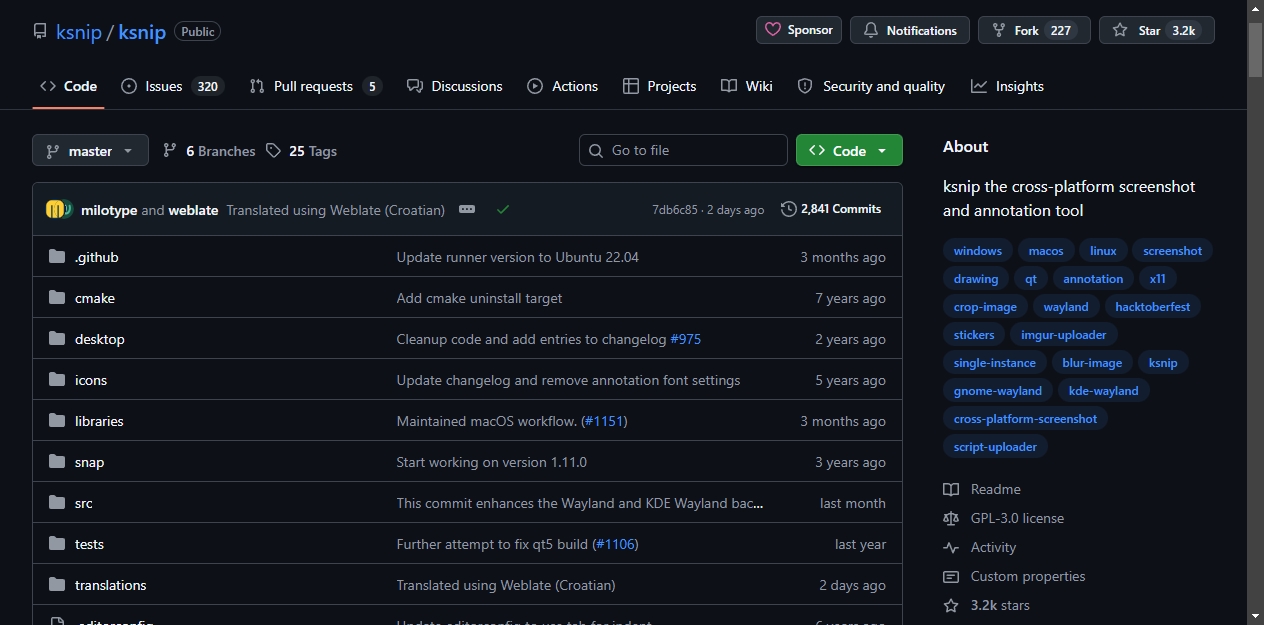Open the #1106 reference link
Screen dimensions: 1264x625
click(x=615, y=544)
